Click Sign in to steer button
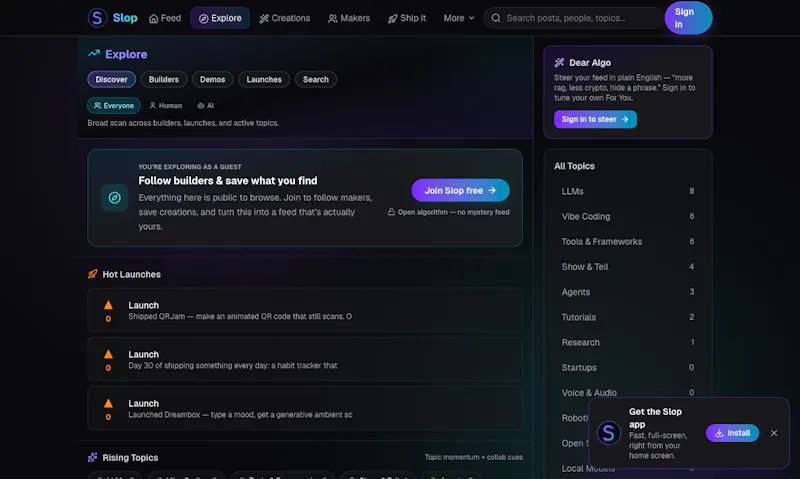Image resolution: width=800 pixels, height=479 pixels. tap(595, 119)
